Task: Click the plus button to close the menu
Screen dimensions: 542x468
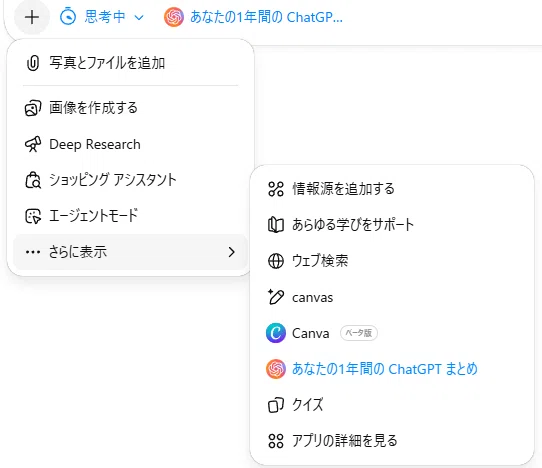Action: click(x=32, y=17)
